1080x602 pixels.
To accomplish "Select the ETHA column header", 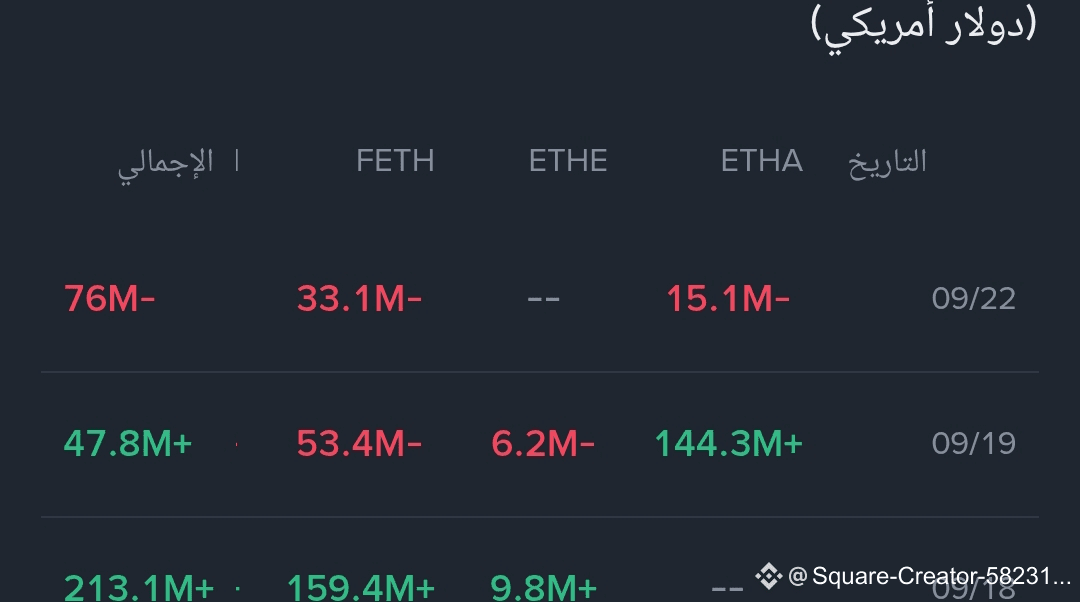I will (x=762, y=161).
